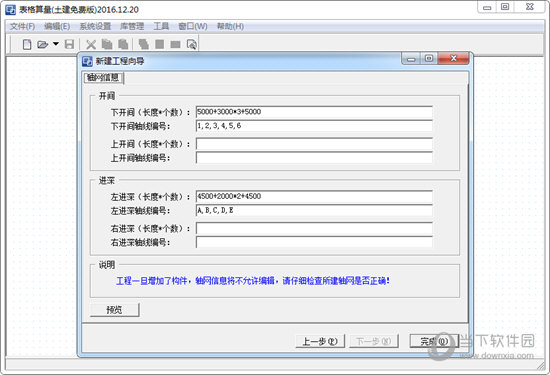Open the 库管理 menu

132,26
